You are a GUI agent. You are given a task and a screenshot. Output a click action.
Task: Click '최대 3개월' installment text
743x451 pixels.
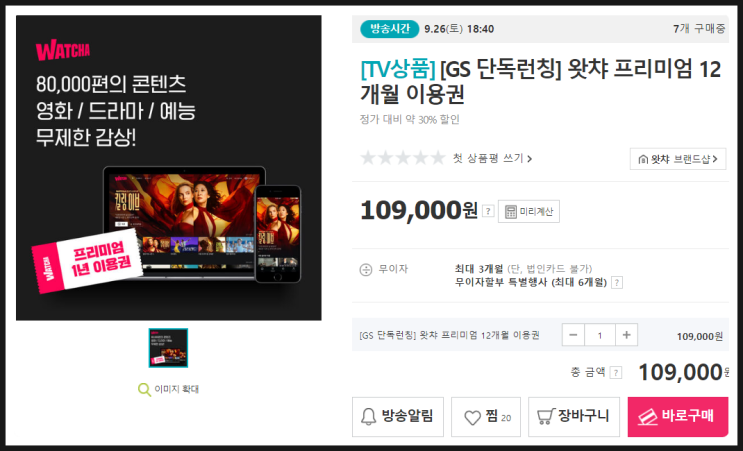(x=479, y=269)
